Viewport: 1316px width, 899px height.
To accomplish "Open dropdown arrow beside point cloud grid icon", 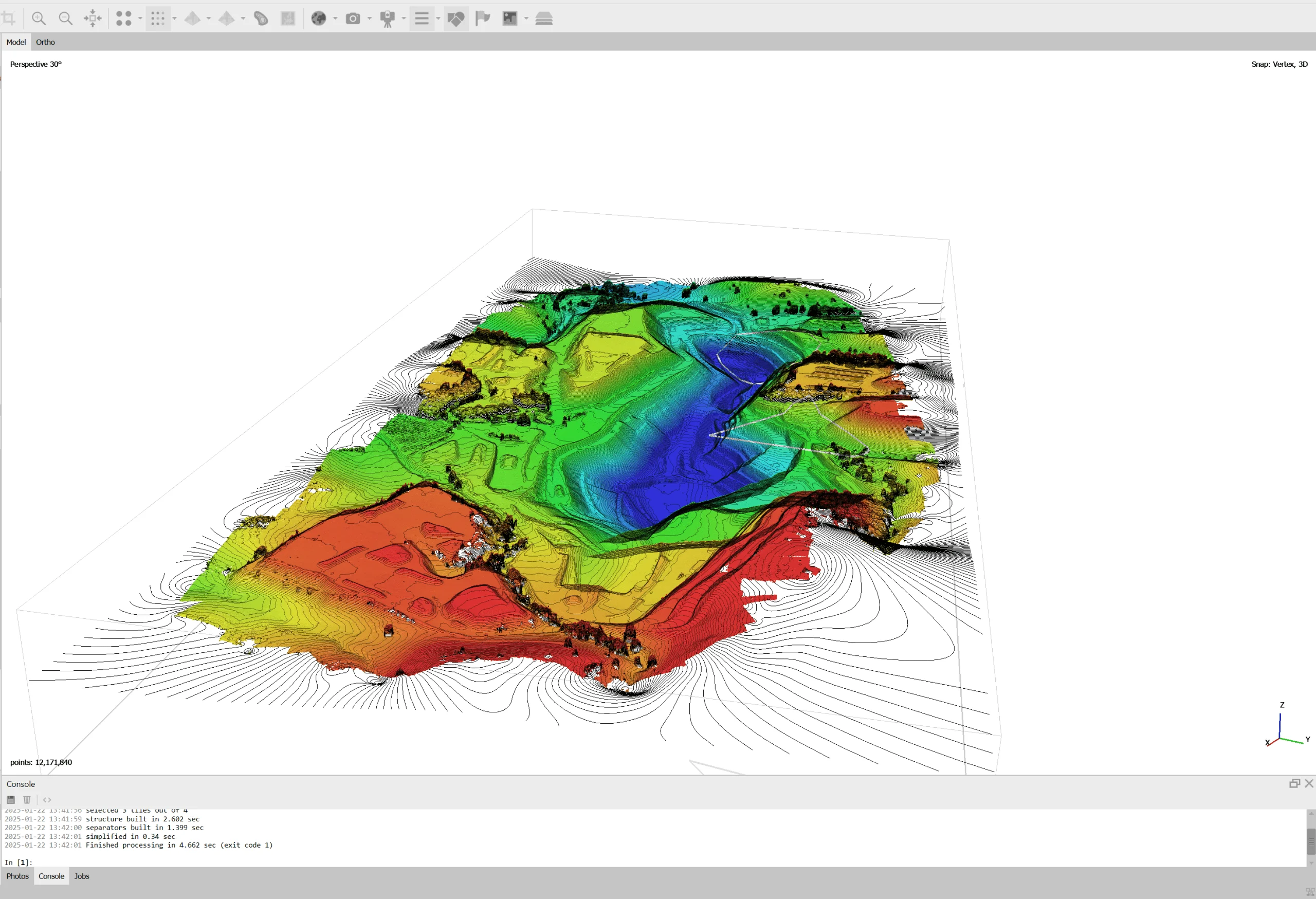I will click(174, 18).
